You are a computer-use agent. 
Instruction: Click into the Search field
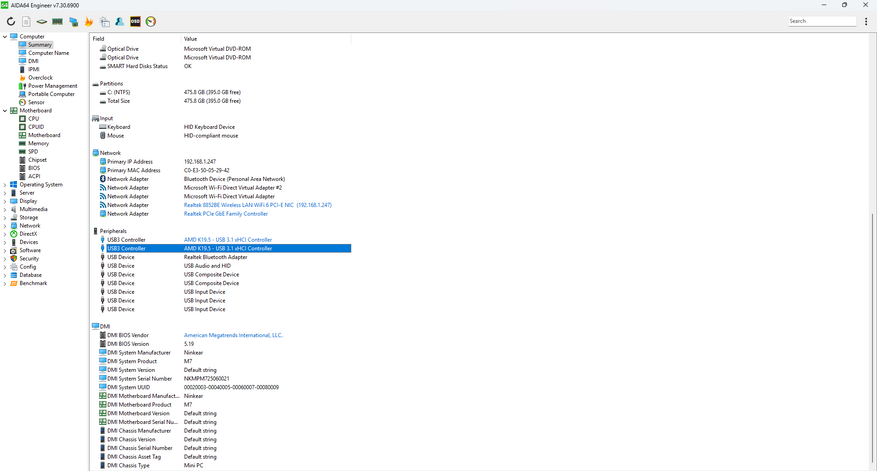point(822,21)
